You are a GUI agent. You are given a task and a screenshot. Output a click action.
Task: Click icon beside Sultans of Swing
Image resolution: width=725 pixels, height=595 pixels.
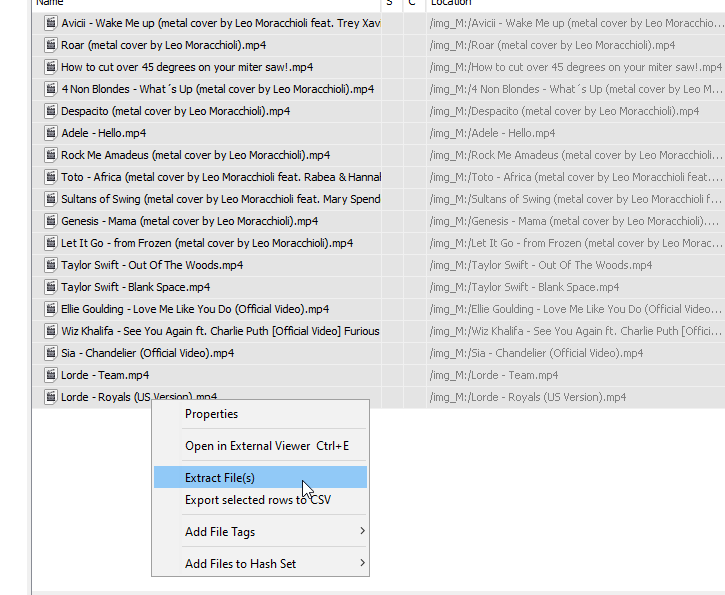(x=50, y=199)
